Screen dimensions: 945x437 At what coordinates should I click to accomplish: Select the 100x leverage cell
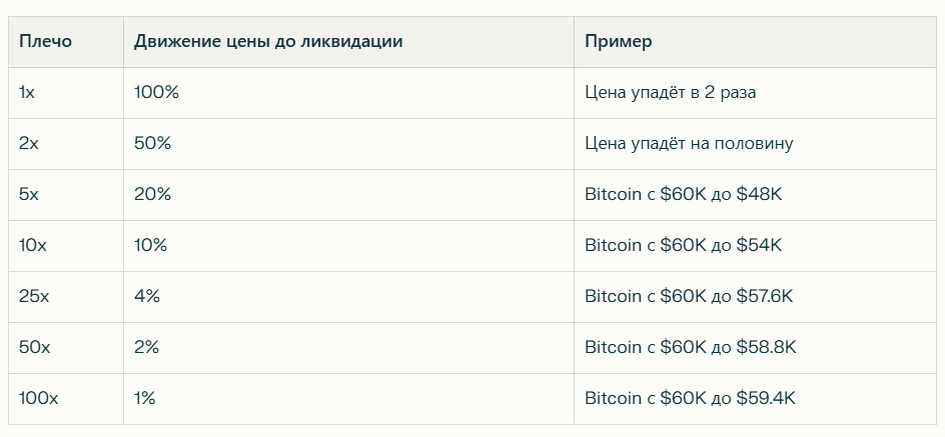point(66,399)
